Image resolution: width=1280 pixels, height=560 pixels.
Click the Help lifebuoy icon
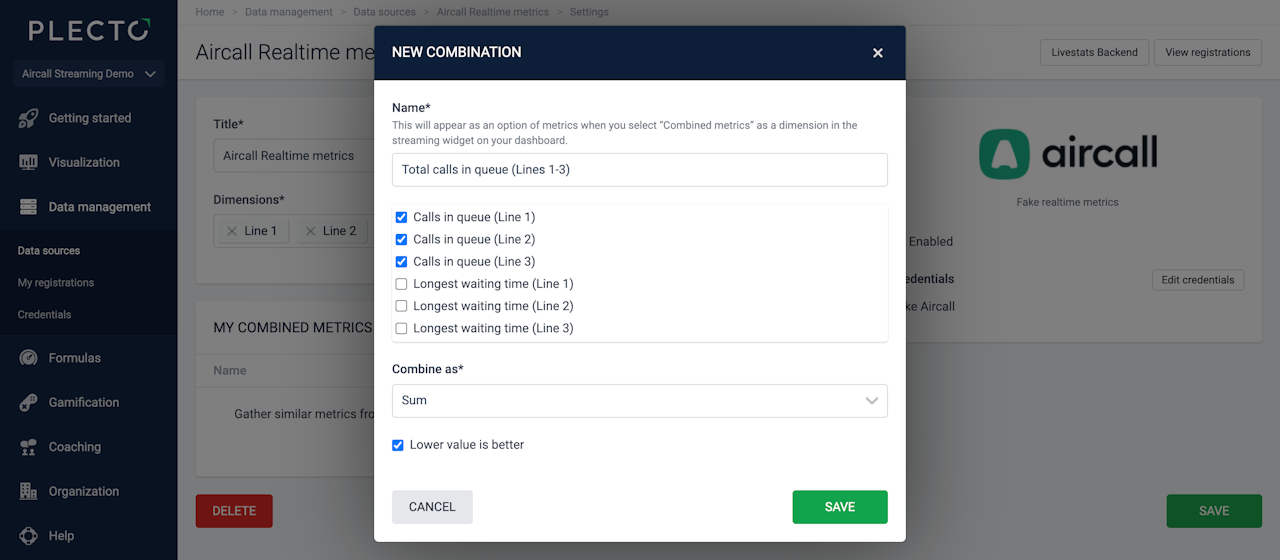coord(28,536)
